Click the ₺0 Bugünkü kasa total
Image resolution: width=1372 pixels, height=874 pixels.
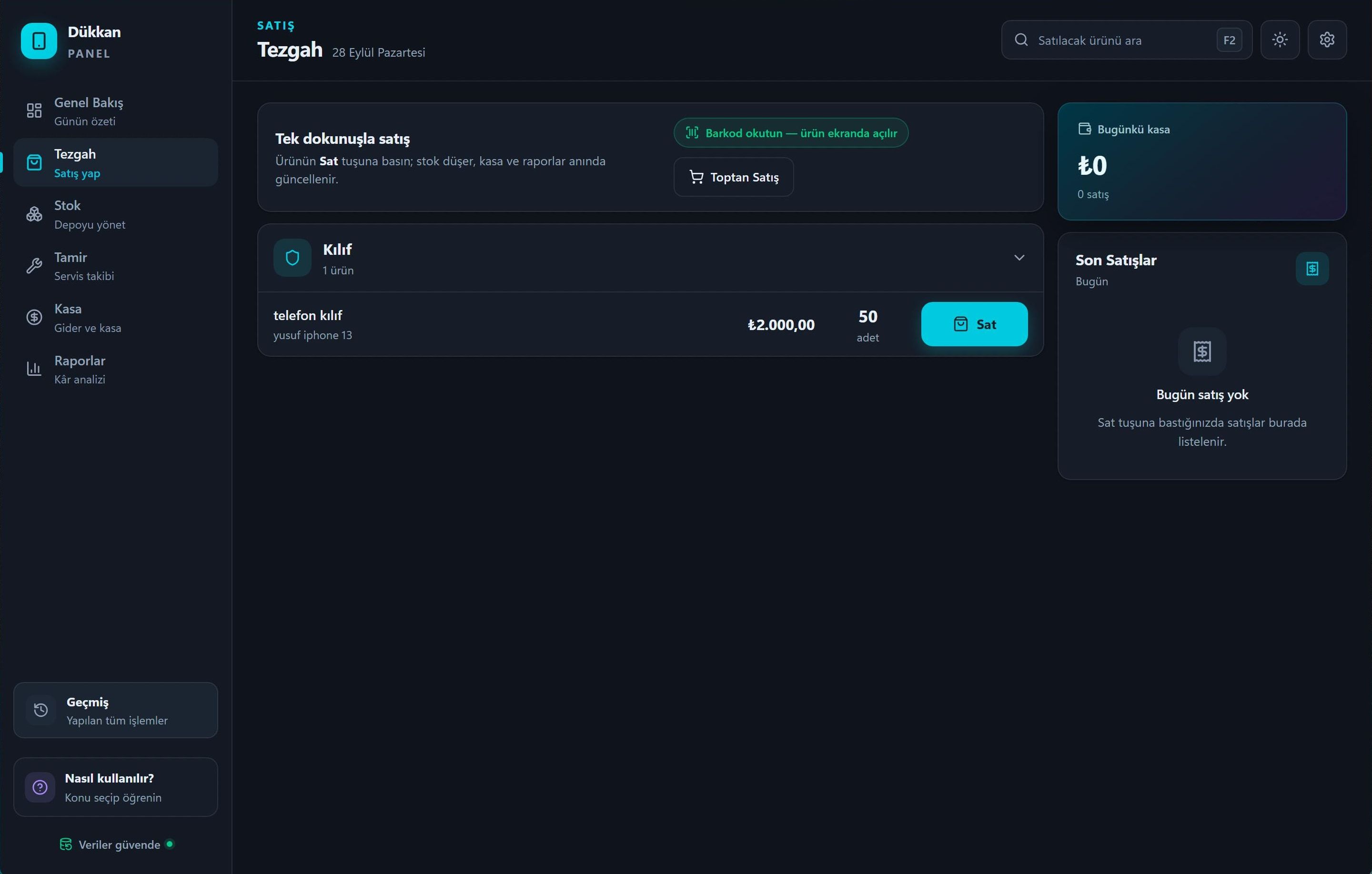[1092, 166]
